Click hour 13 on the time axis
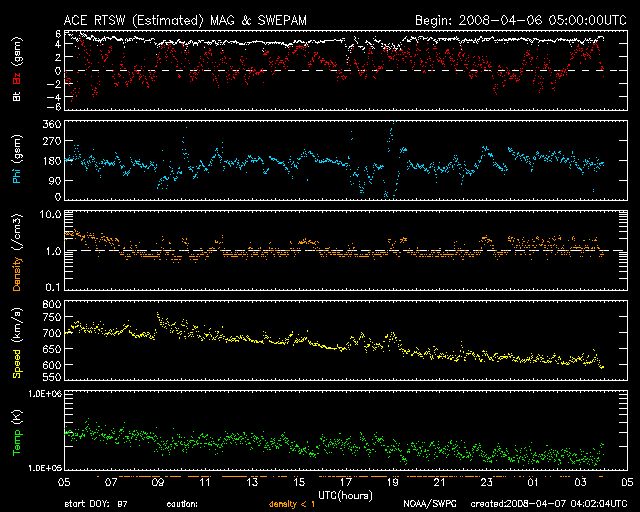 click(251, 482)
